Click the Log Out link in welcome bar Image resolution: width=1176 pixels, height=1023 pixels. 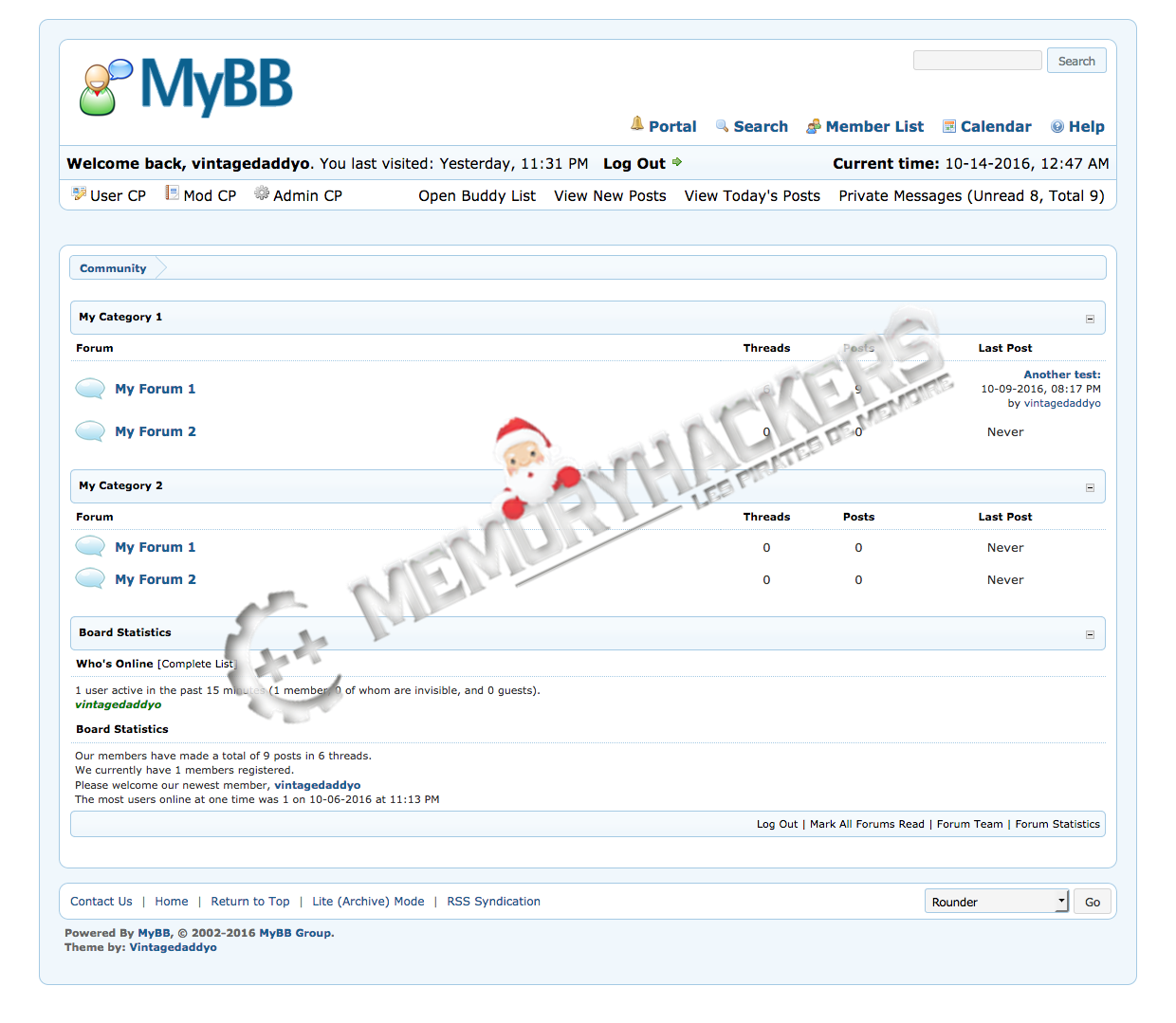coord(634,163)
